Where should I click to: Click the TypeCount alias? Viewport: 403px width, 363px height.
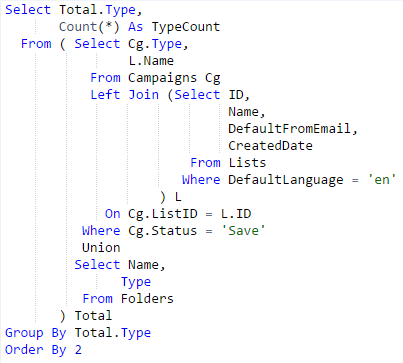(x=186, y=27)
